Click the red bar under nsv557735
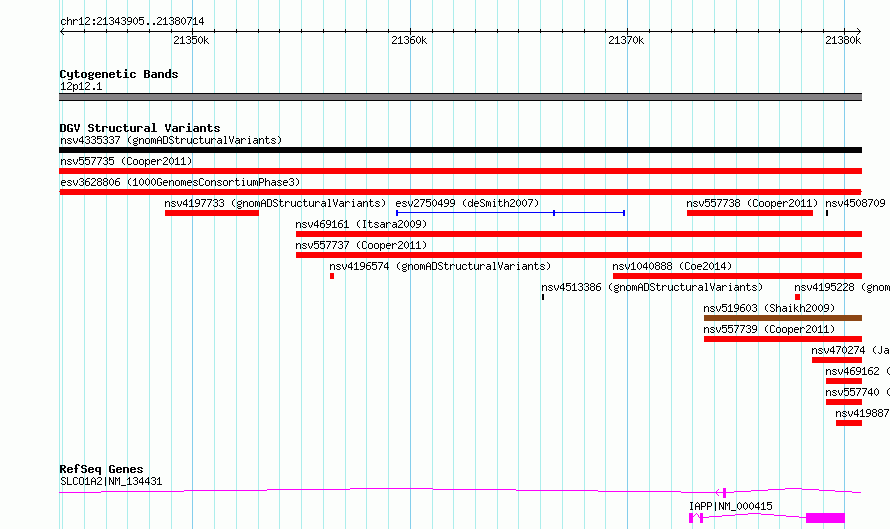 click(x=460, y=171)
